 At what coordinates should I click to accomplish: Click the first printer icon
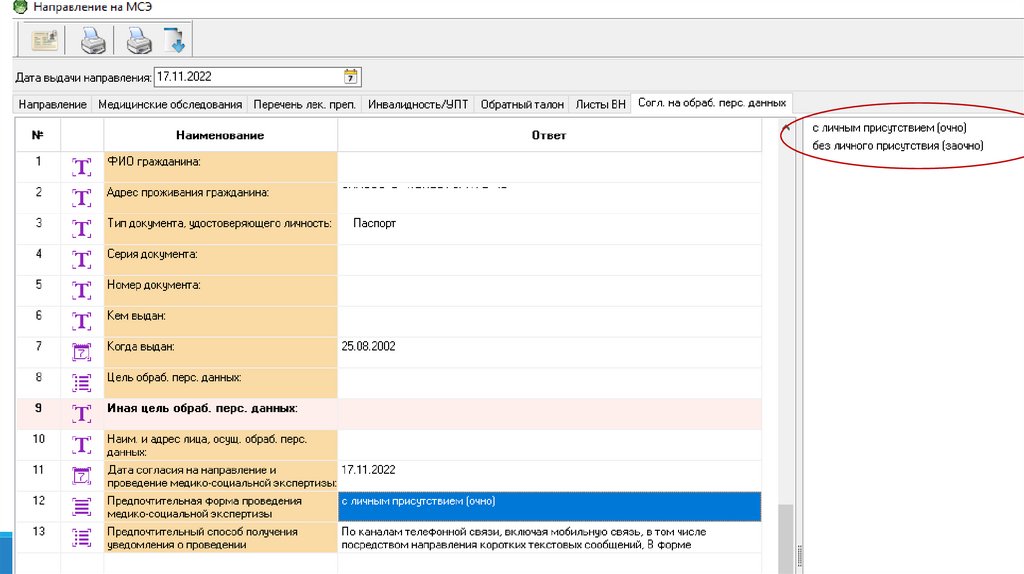tap(93, 41)
